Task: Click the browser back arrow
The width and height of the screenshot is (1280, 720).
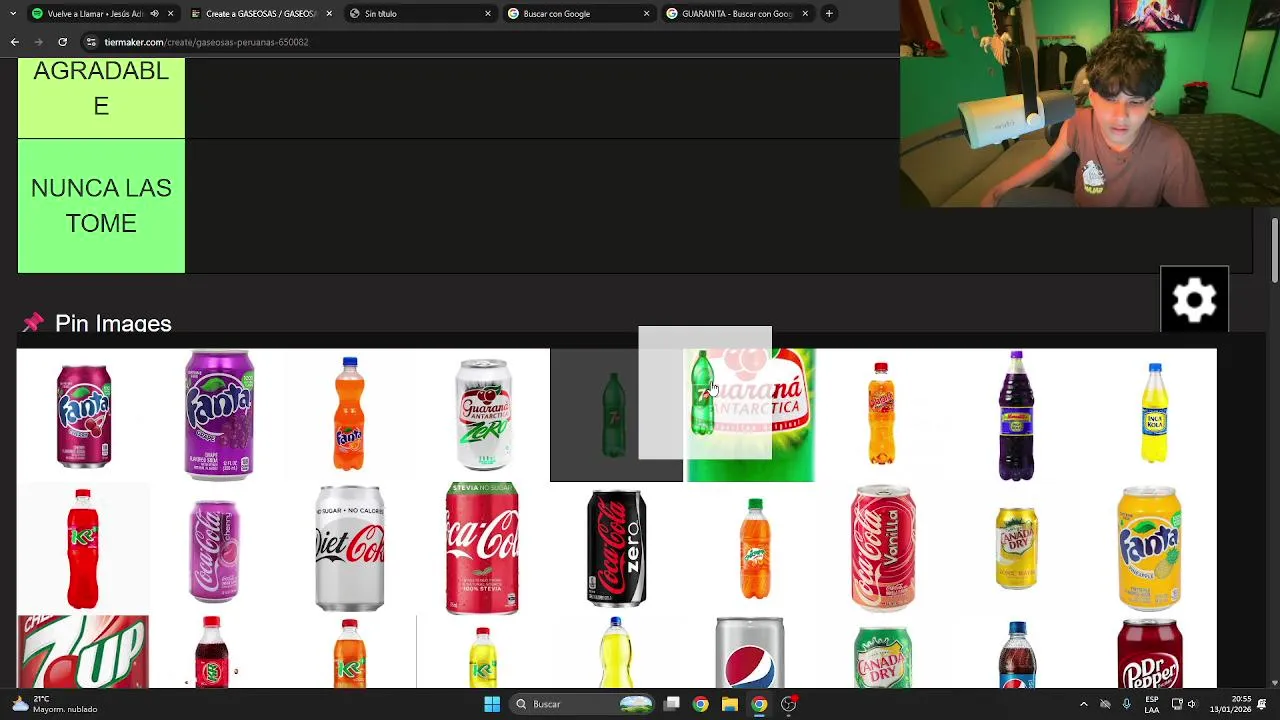Action: (14, 42)
